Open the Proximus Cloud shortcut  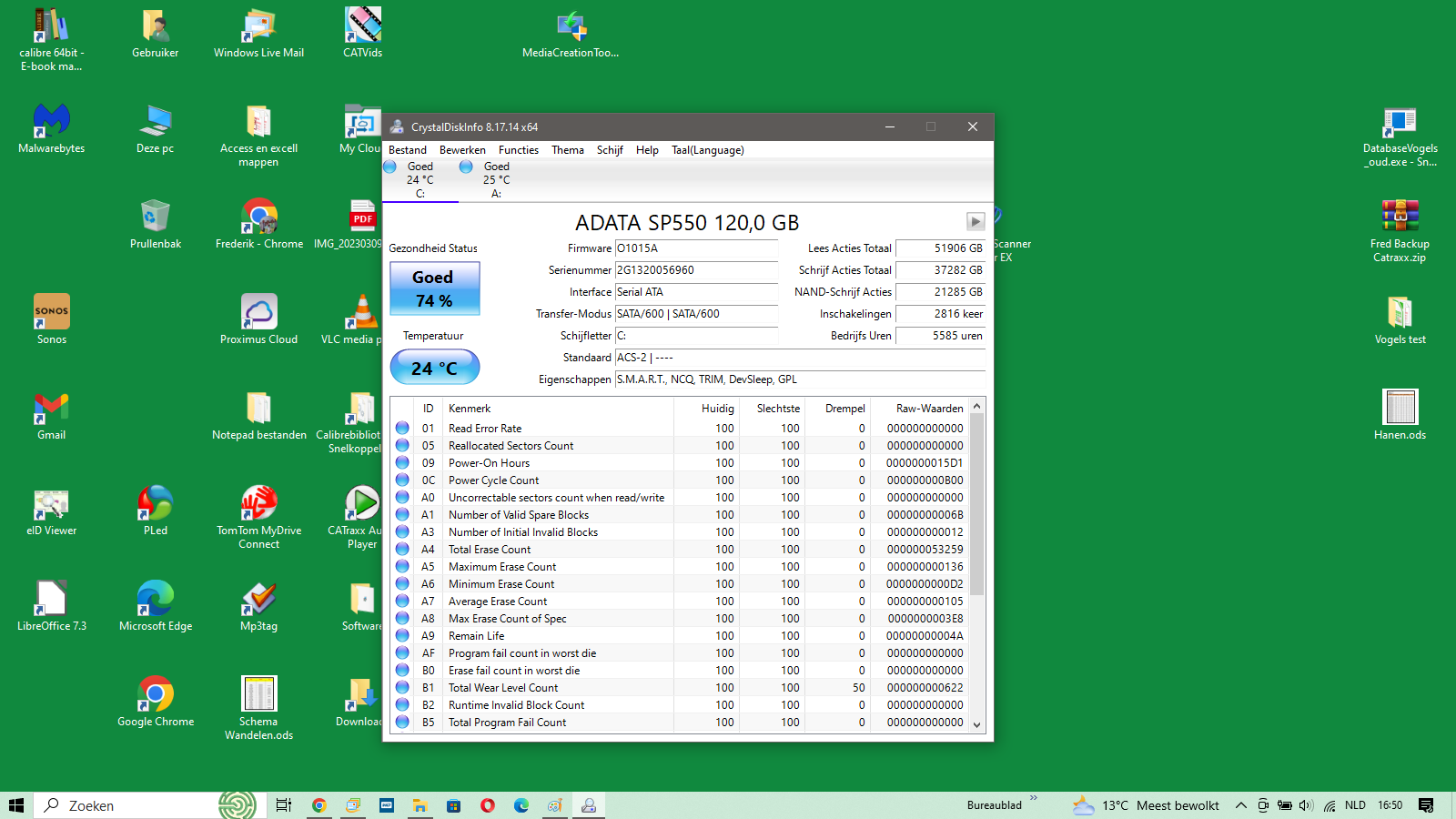pos(259,320)
